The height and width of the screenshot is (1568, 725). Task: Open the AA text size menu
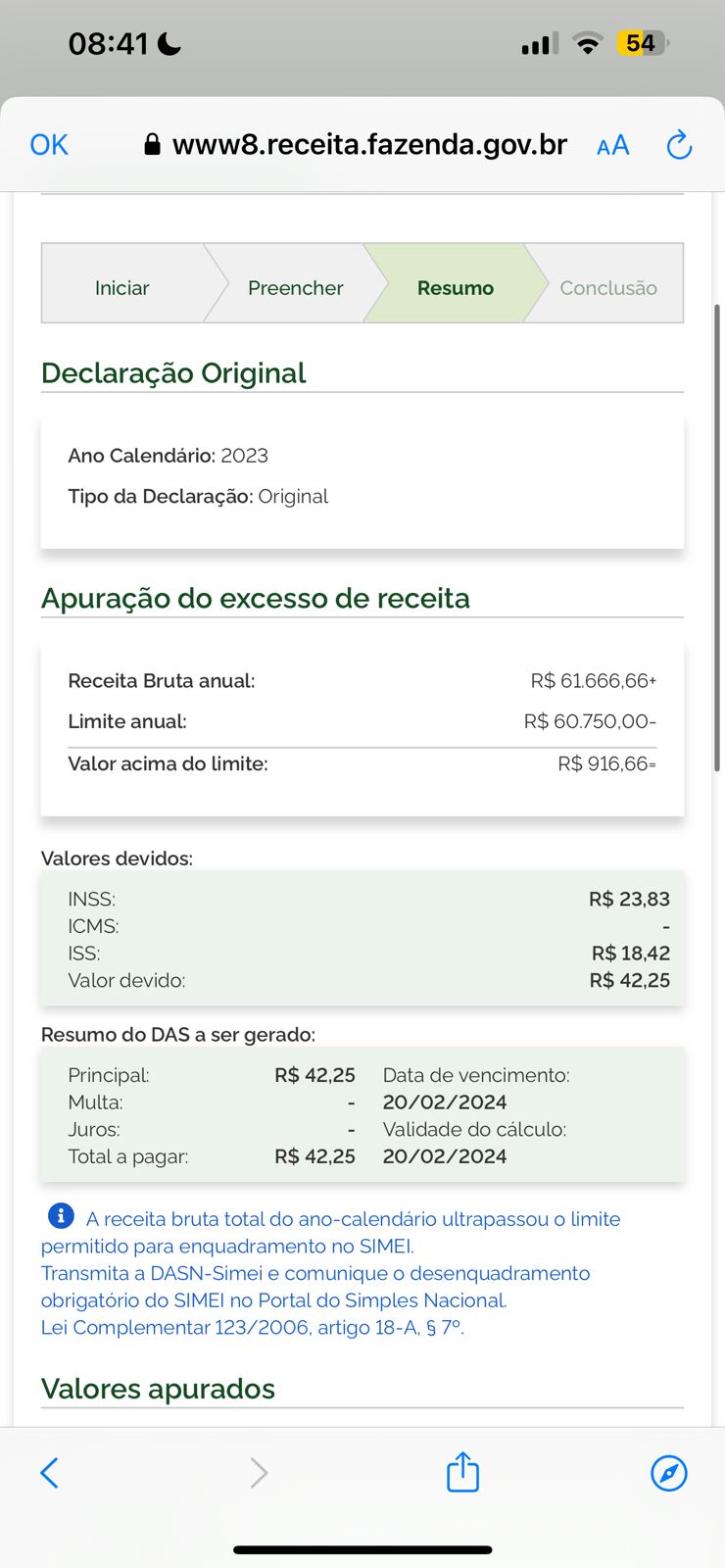pos(613,146)
